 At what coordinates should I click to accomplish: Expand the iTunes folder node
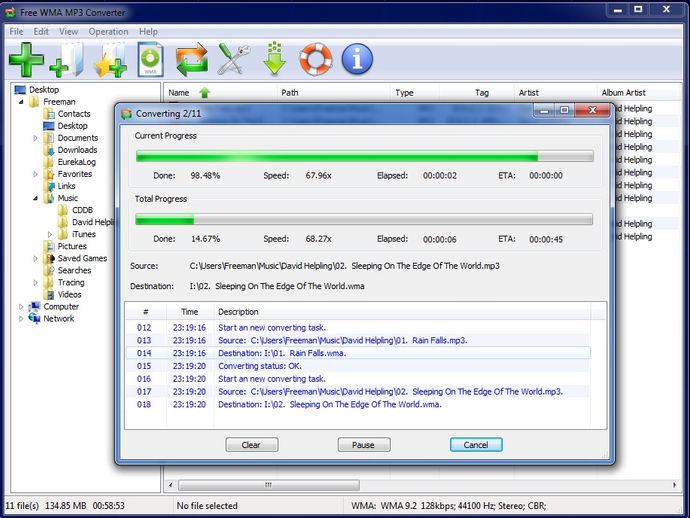tap(50, 235)
